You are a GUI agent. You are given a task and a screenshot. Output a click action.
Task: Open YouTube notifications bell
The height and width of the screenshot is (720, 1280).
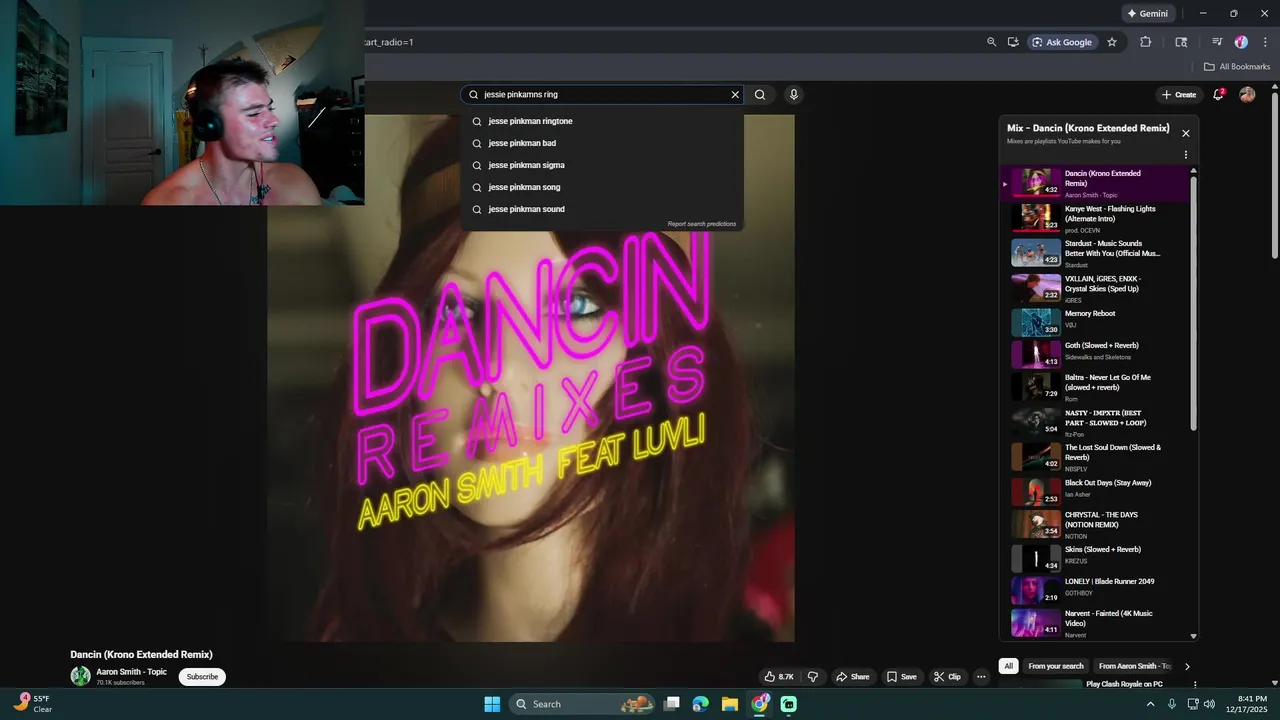pyautogui.click(x=1219, y=94)
